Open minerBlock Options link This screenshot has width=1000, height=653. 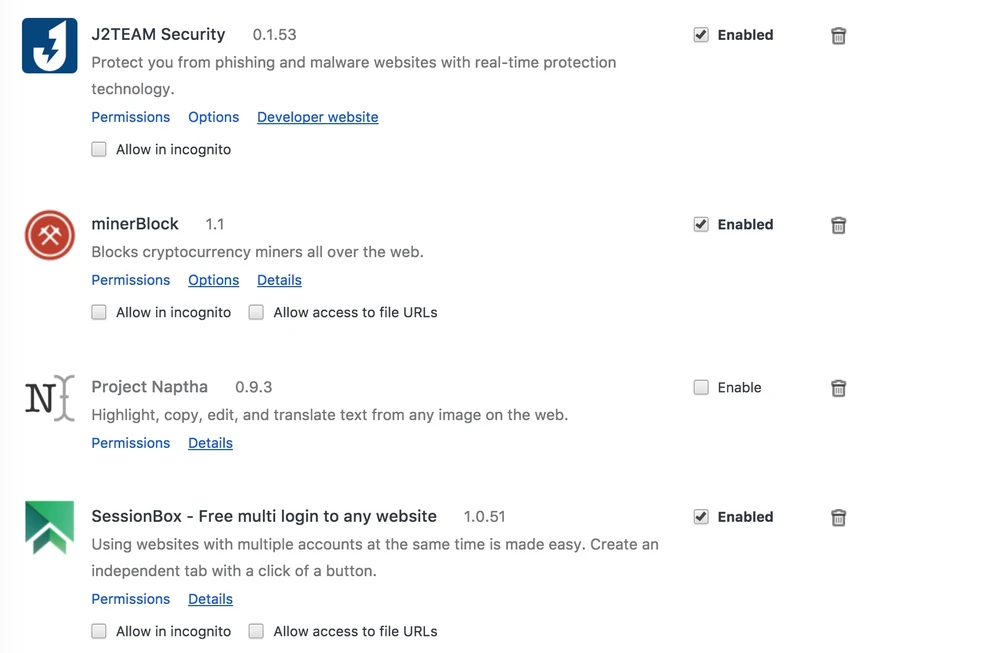click(213, 280)
